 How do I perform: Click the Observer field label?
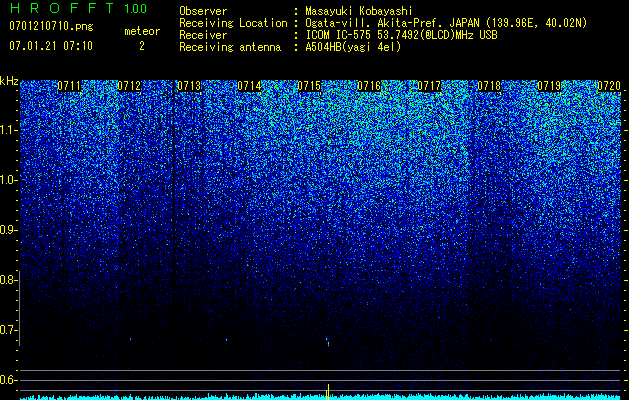[203, 11]
